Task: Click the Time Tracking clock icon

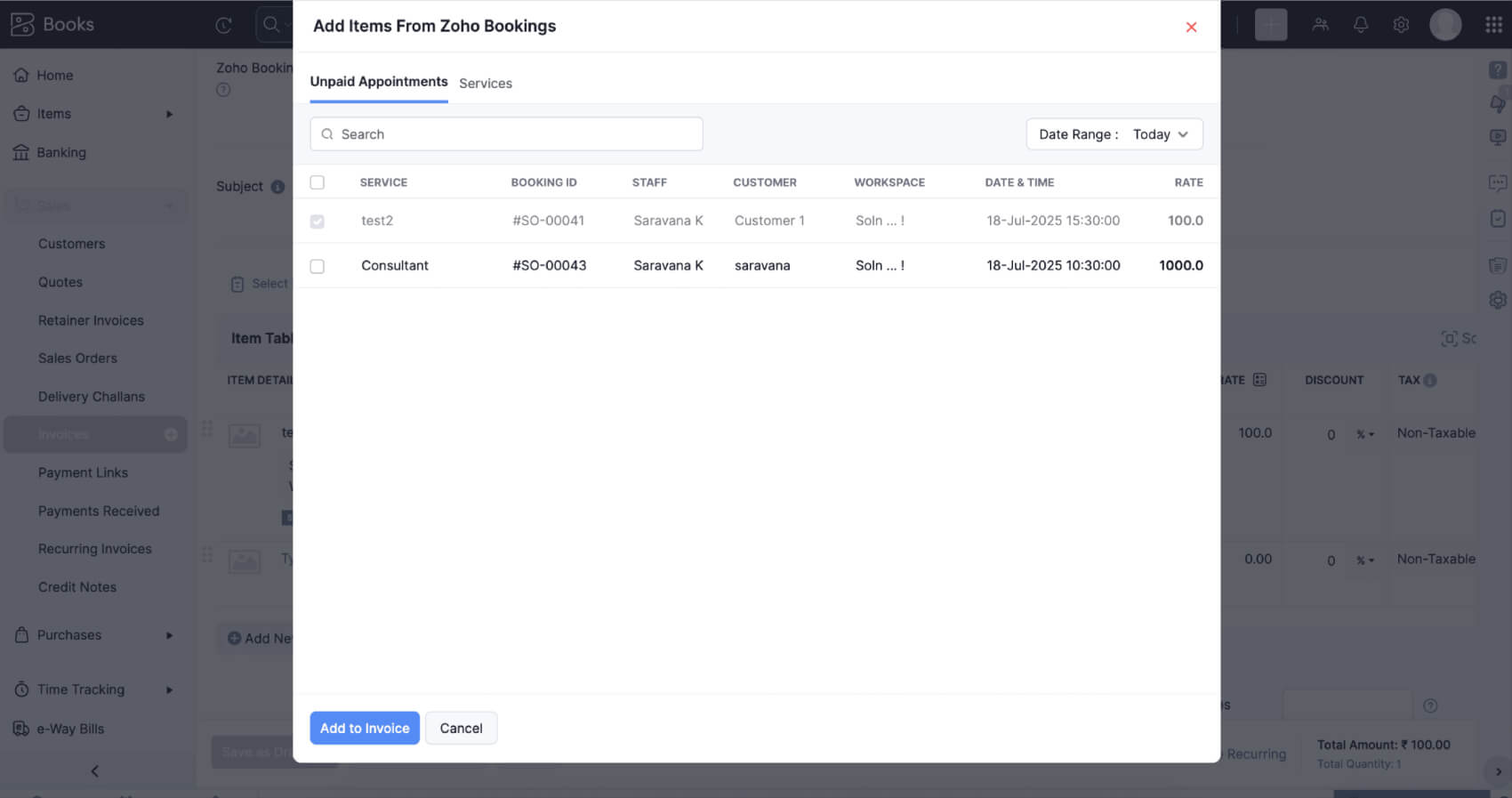Action: coord(22,689)
